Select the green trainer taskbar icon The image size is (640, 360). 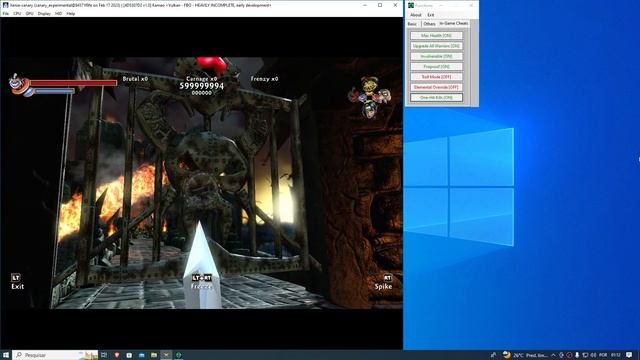(178, 355)
